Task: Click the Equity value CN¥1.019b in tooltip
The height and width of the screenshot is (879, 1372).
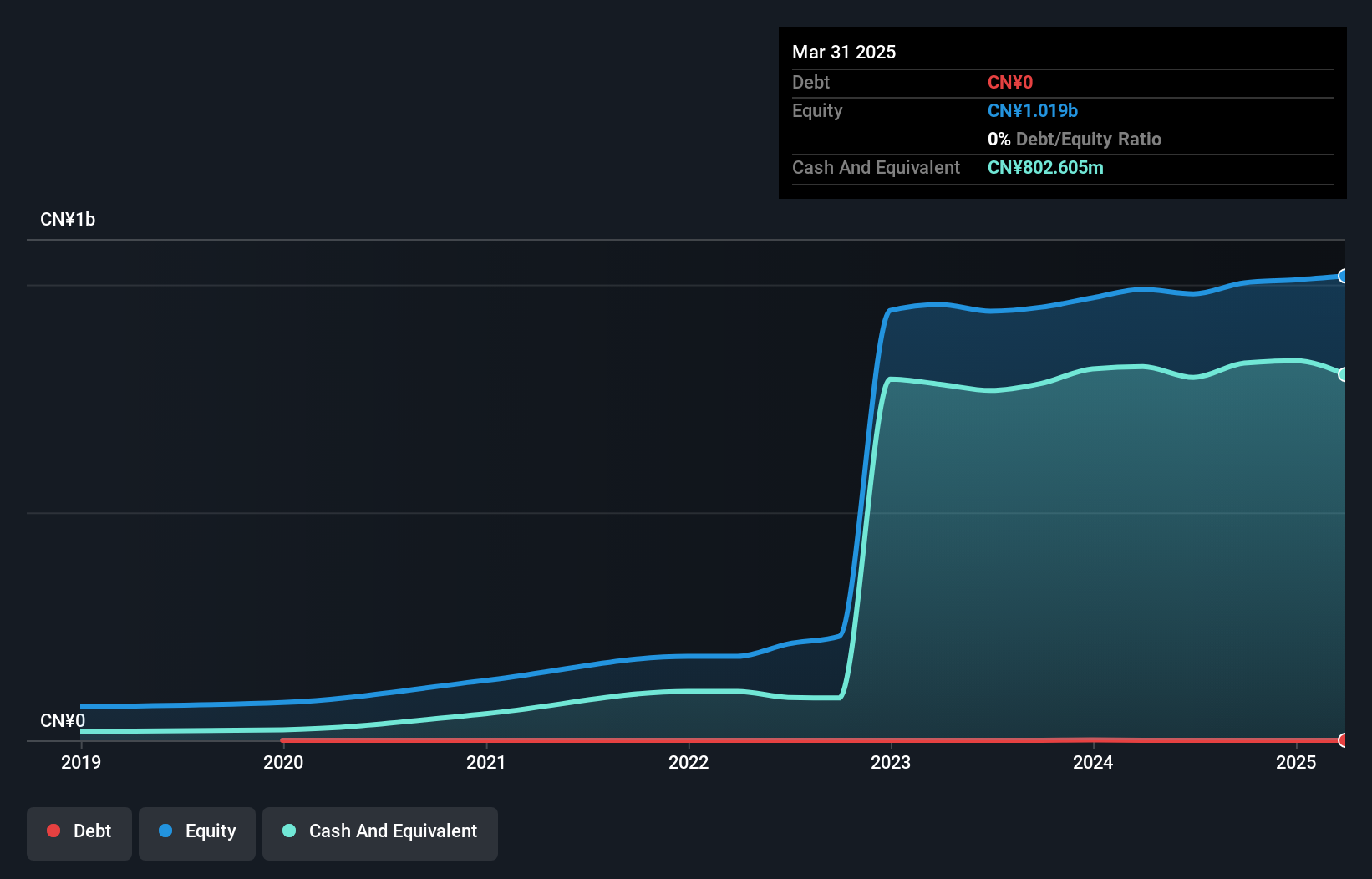Action: pos(1033,110)
